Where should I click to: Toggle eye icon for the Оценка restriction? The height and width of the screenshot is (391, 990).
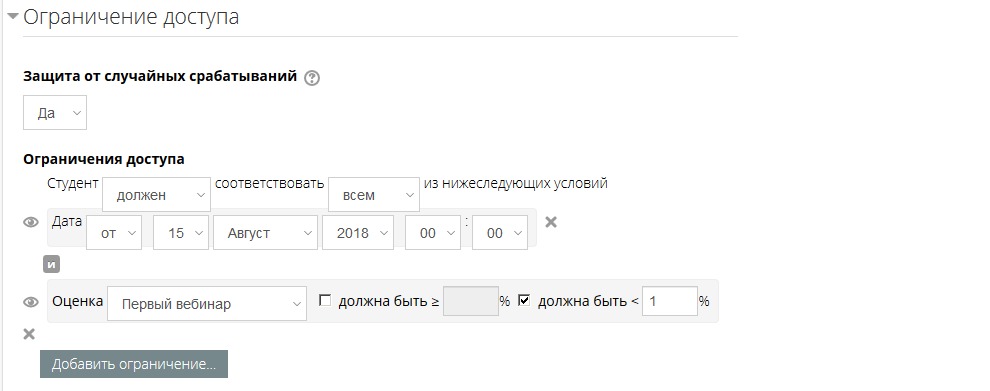click(31, 302)
